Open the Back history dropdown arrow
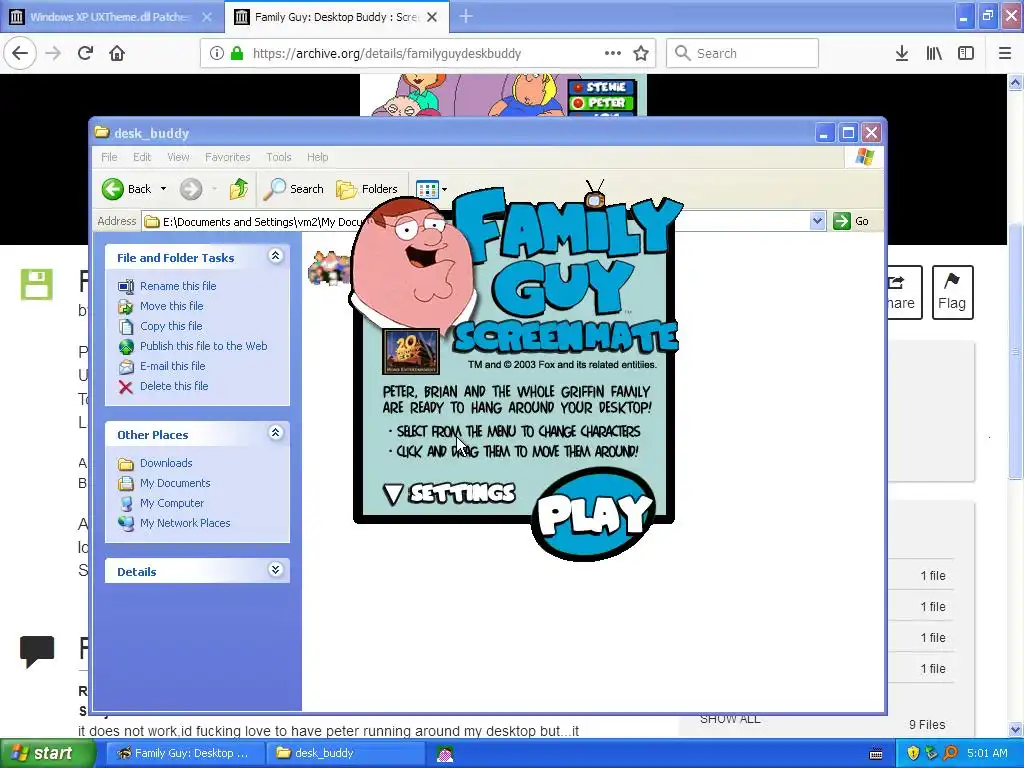This screenshot has height=768, width=1024. pyautogui.click(x=163, y=189)
